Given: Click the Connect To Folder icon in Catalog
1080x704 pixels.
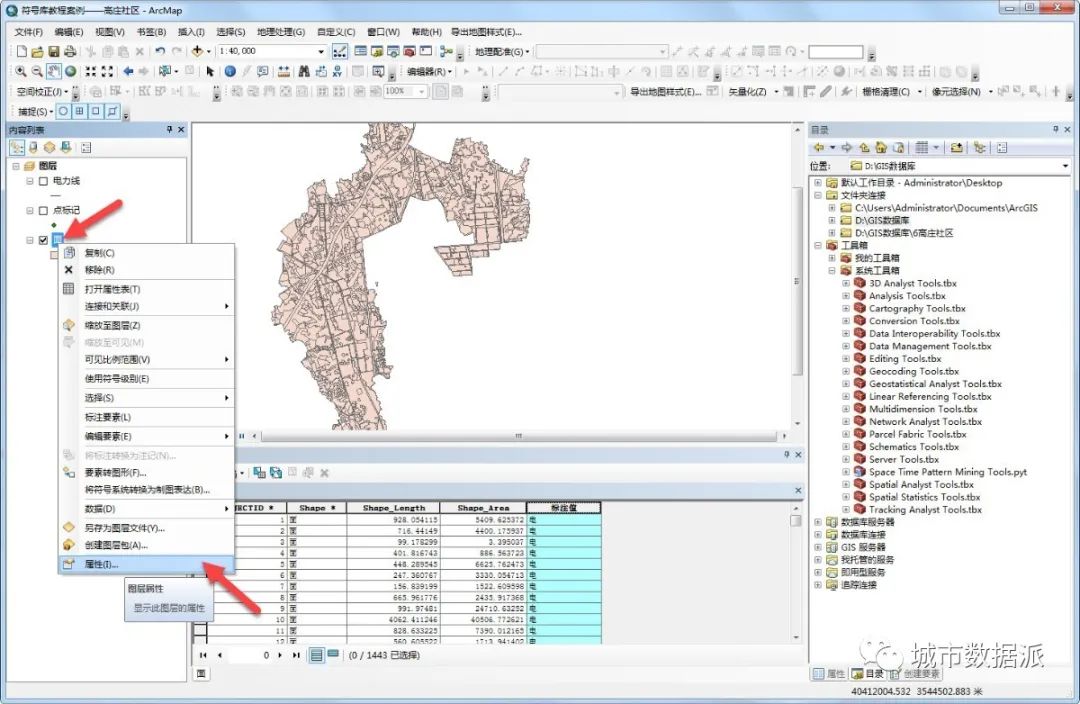Looking at the screenshot, I should click(957, 147).
